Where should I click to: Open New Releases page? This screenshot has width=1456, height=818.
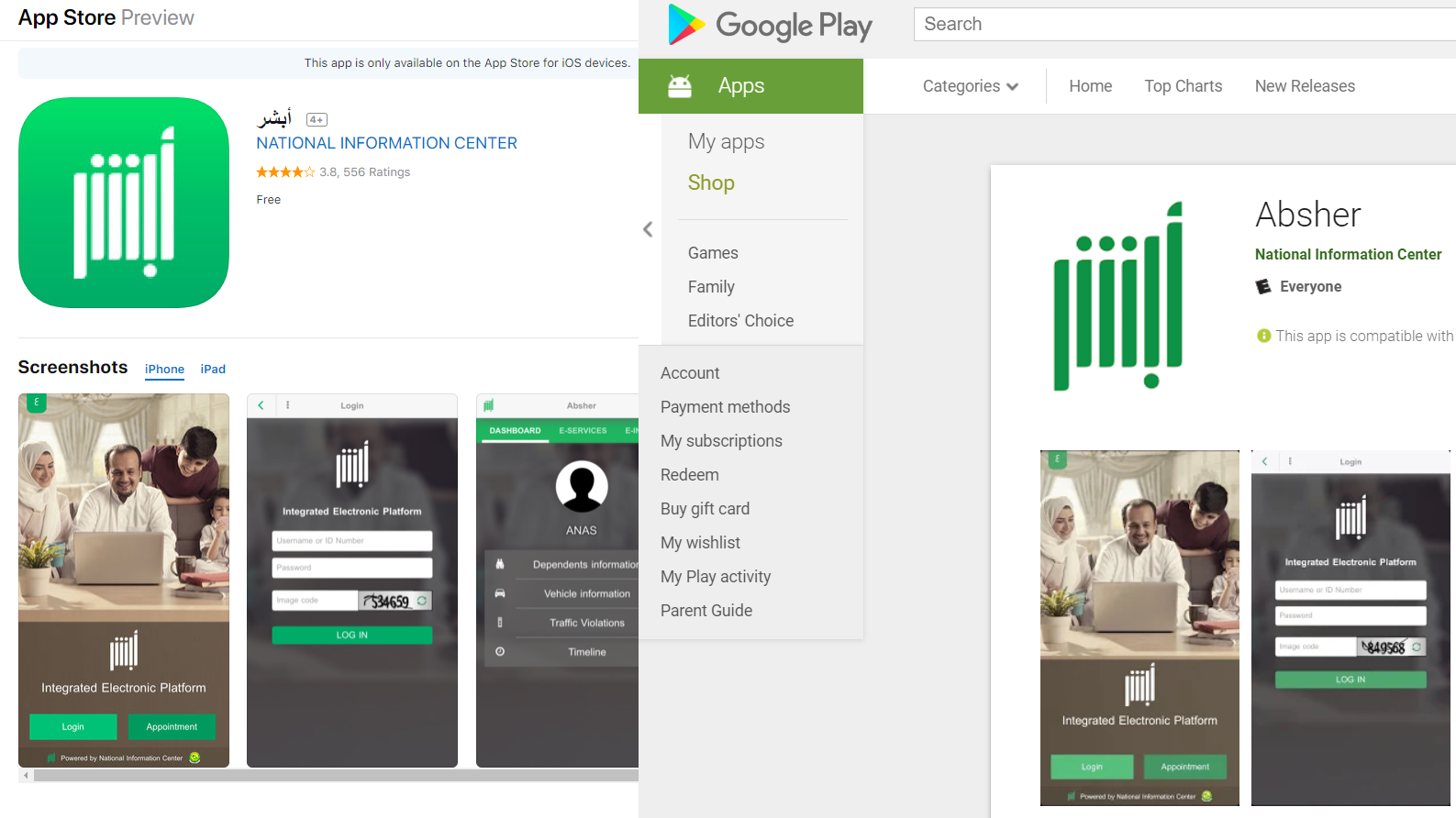point(1304,86)
